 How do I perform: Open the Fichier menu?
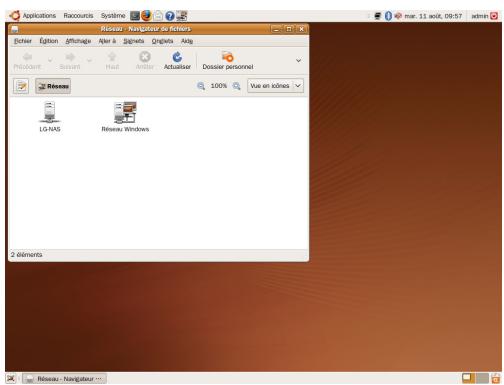pos(23,41)
